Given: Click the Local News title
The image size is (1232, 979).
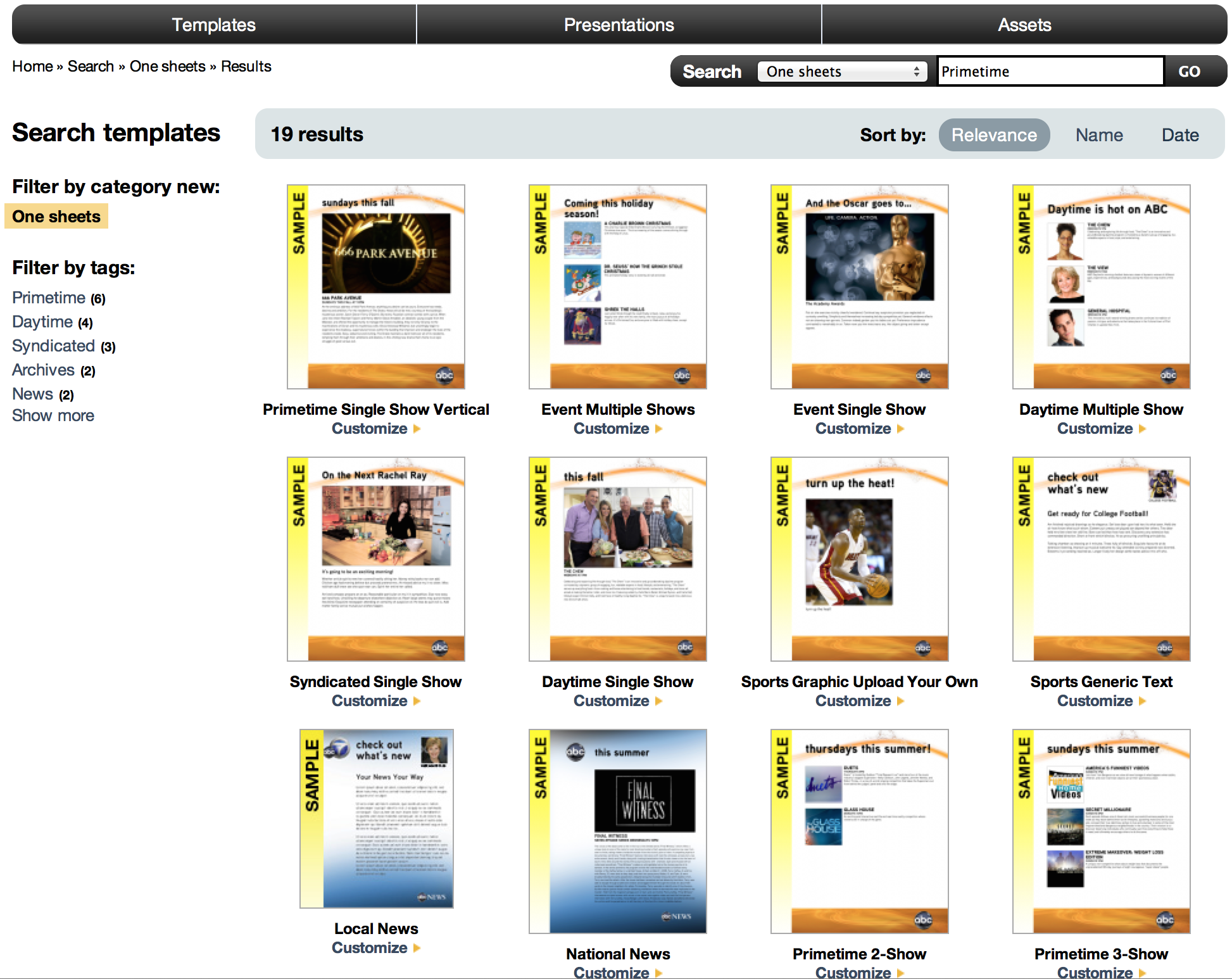Looking at the screenshot, I should (x=376, y=929).
